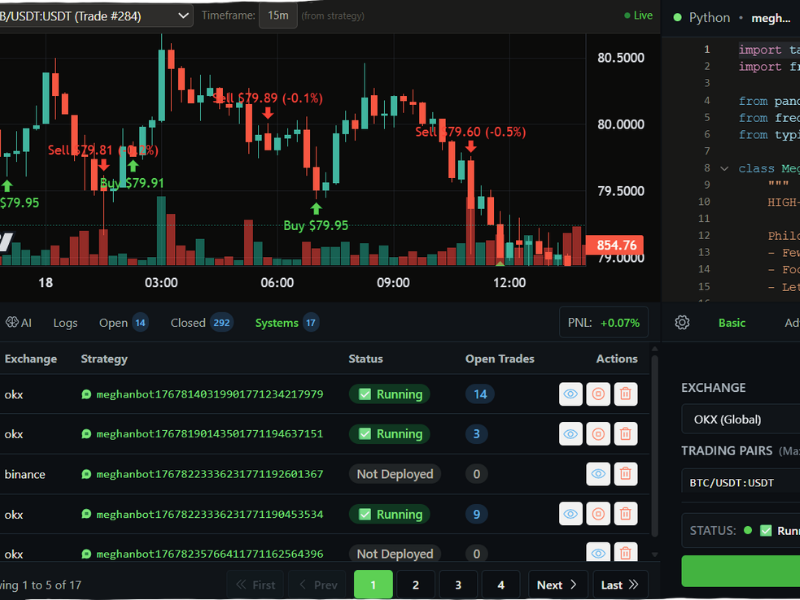Image resolution: width=800 pixels, height=600 pixels.
Task: Collapse the MeghanBot class in the code editor
Action: 724,168
